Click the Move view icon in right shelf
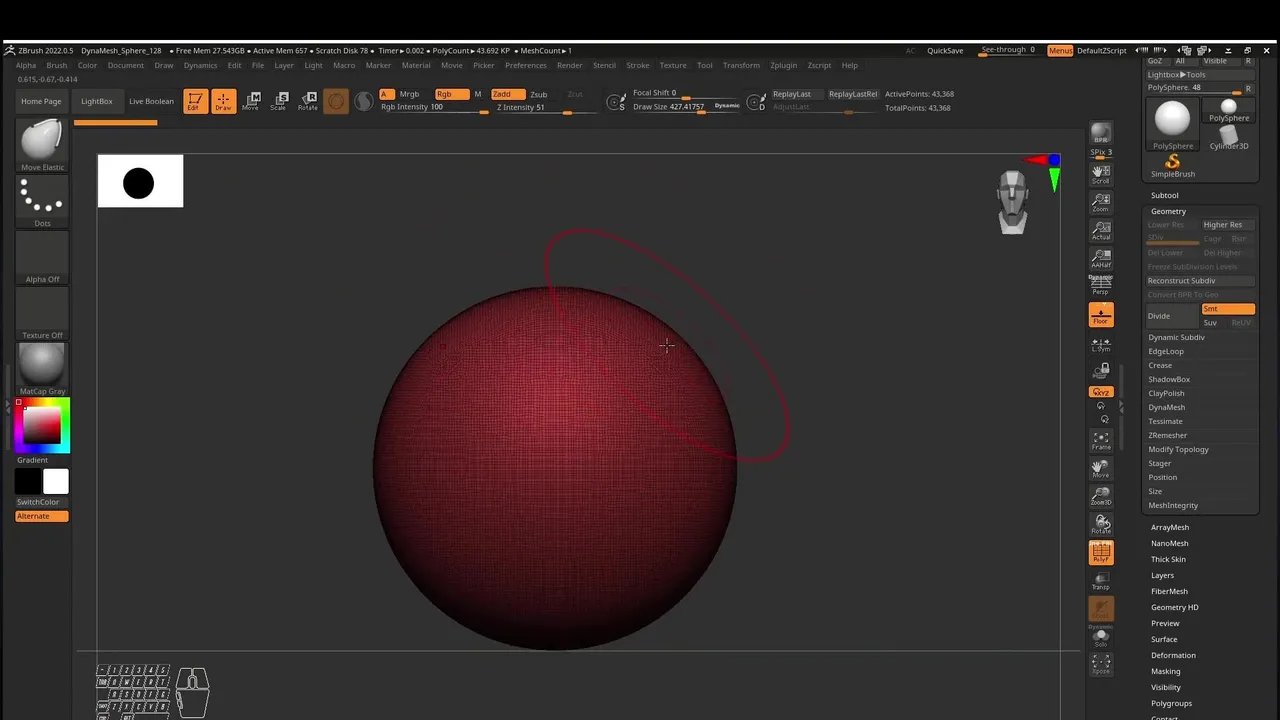The image size is (1280, 720). click(1101, 468)
